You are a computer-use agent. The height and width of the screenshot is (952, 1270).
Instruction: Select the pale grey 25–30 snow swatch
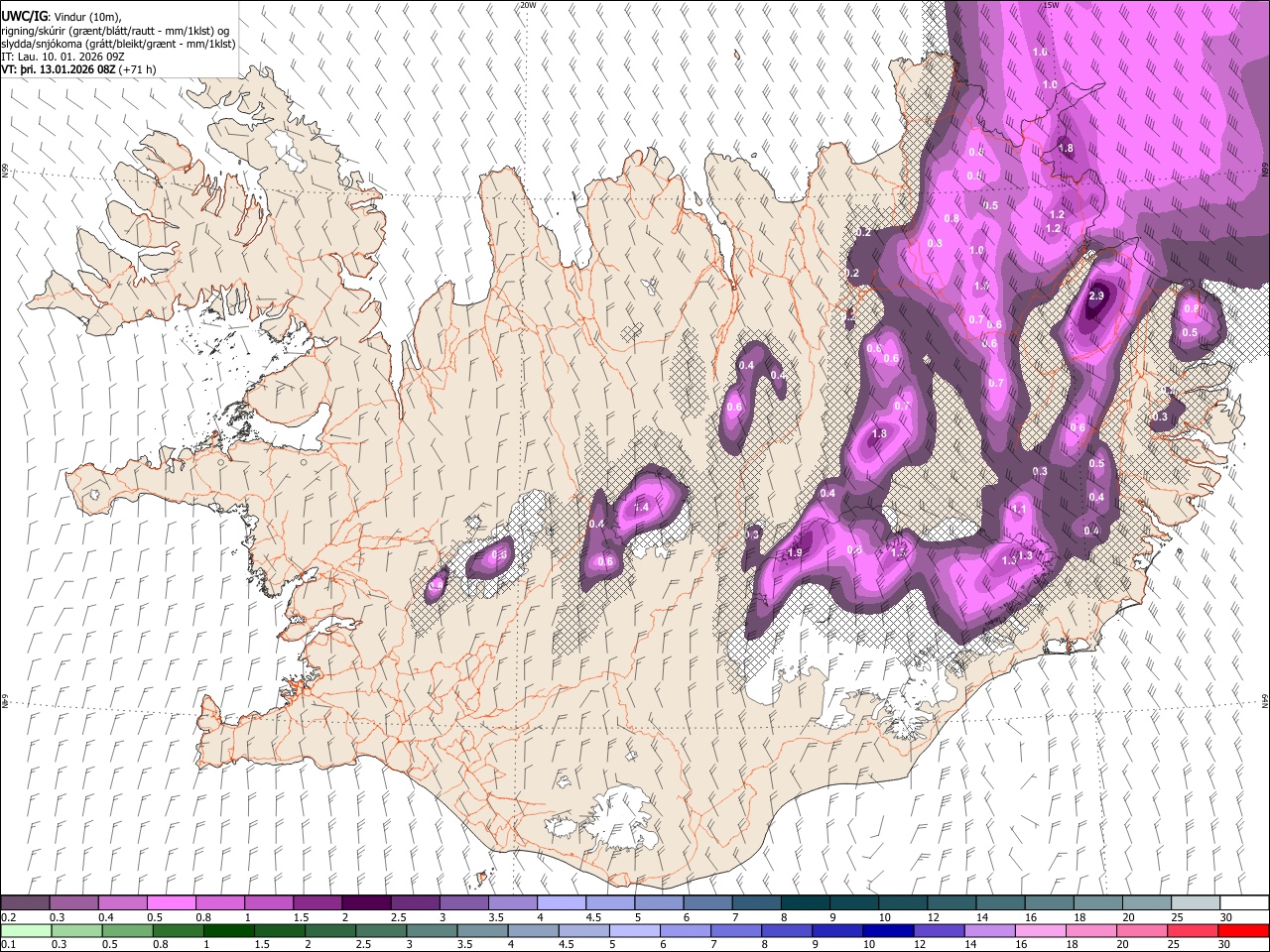coord(1196,903)
